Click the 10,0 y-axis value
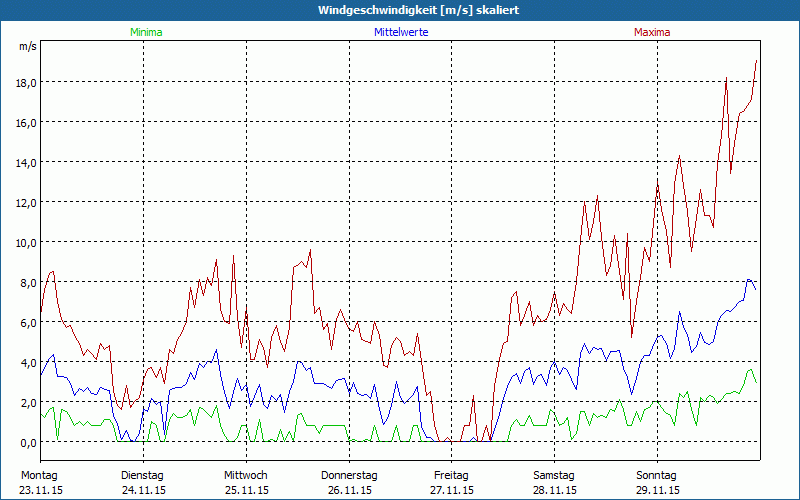The height and width of the screenshot is (500, 800). (26, 242)
